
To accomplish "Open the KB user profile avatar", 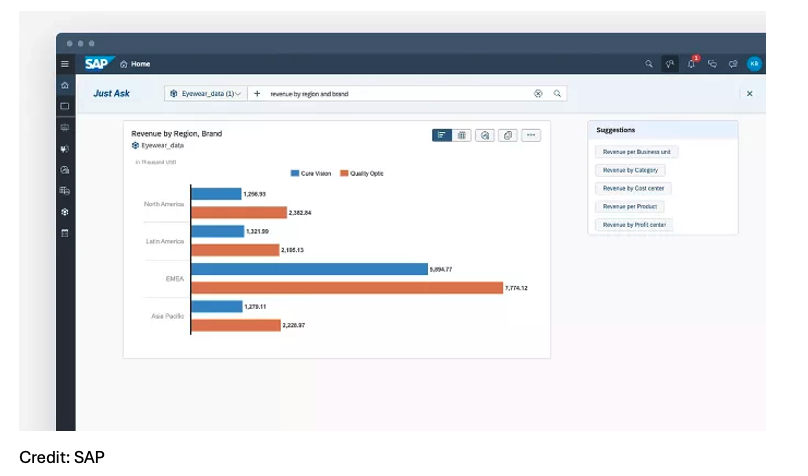I will pos(754,64).
